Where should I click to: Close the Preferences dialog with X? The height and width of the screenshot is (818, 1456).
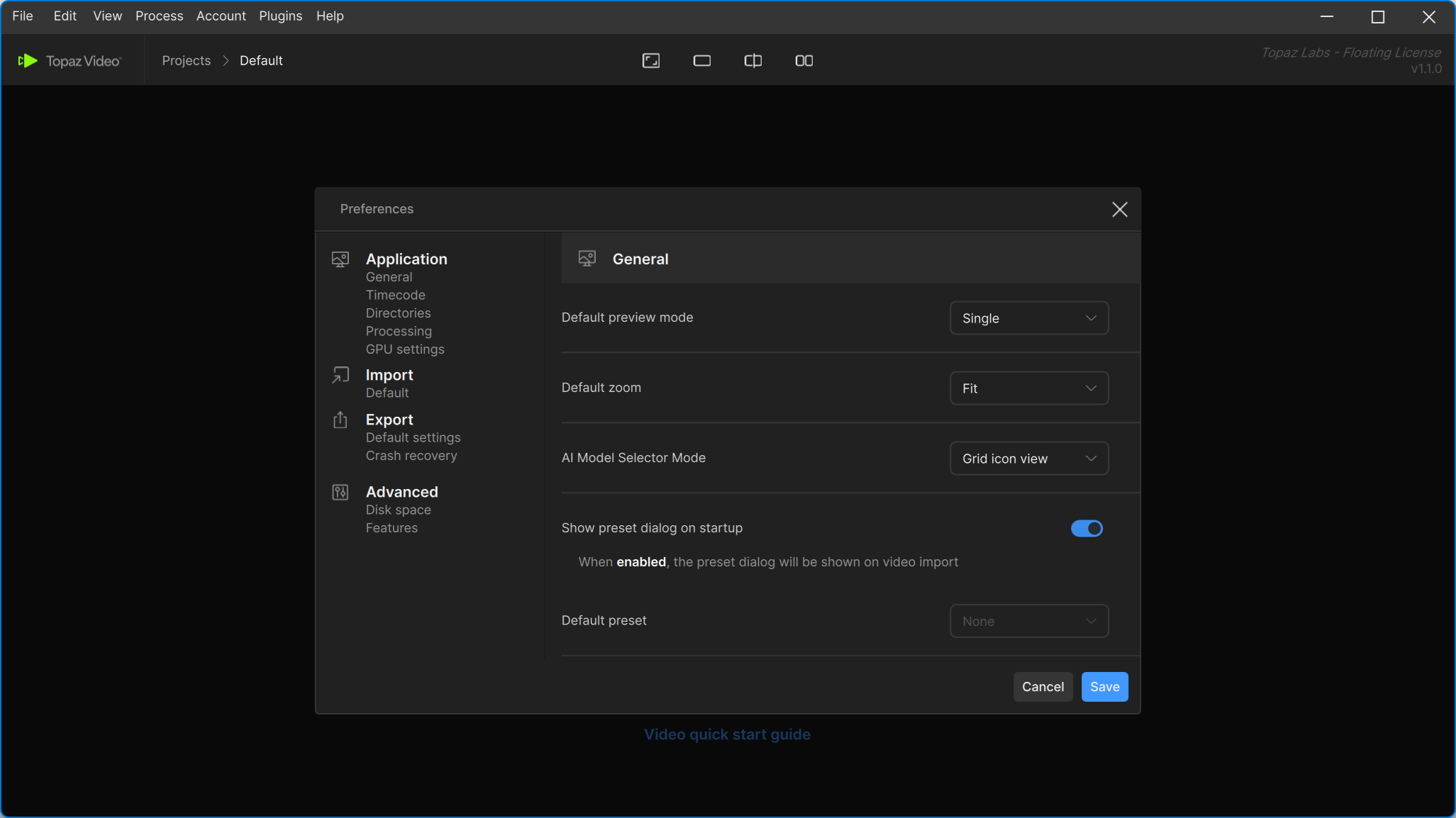[1119, 210]
